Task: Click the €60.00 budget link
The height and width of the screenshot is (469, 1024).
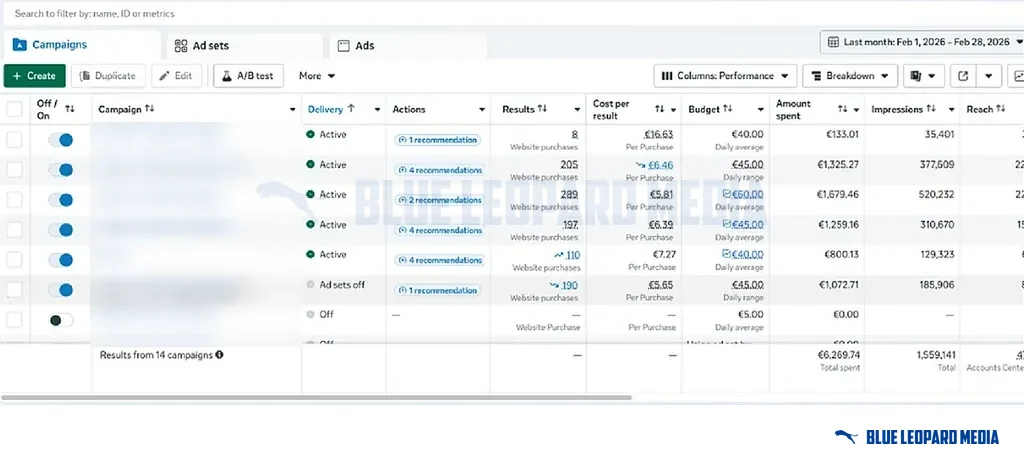Action: (747, 194)
